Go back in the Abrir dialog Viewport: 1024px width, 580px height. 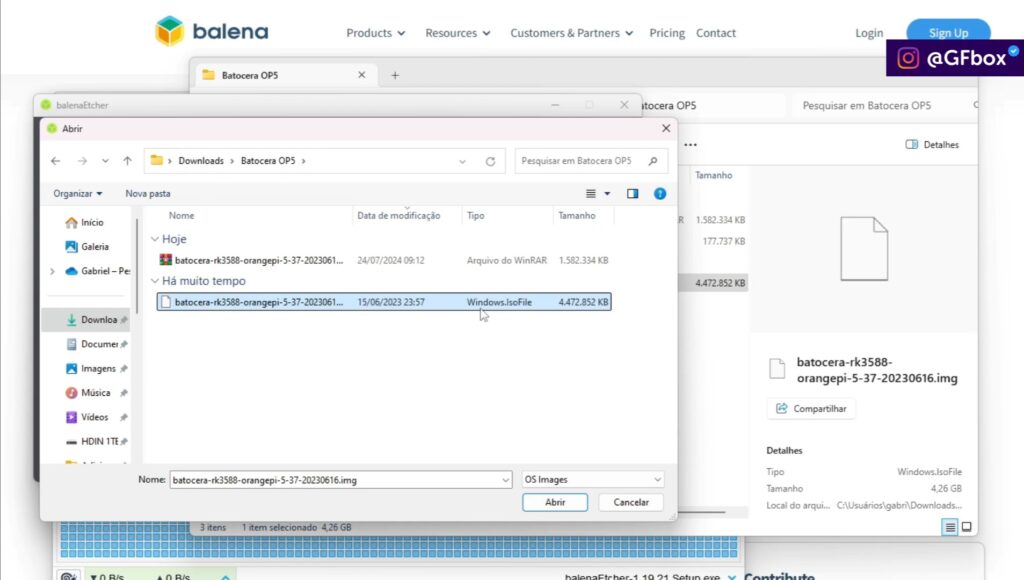[56, 161]
